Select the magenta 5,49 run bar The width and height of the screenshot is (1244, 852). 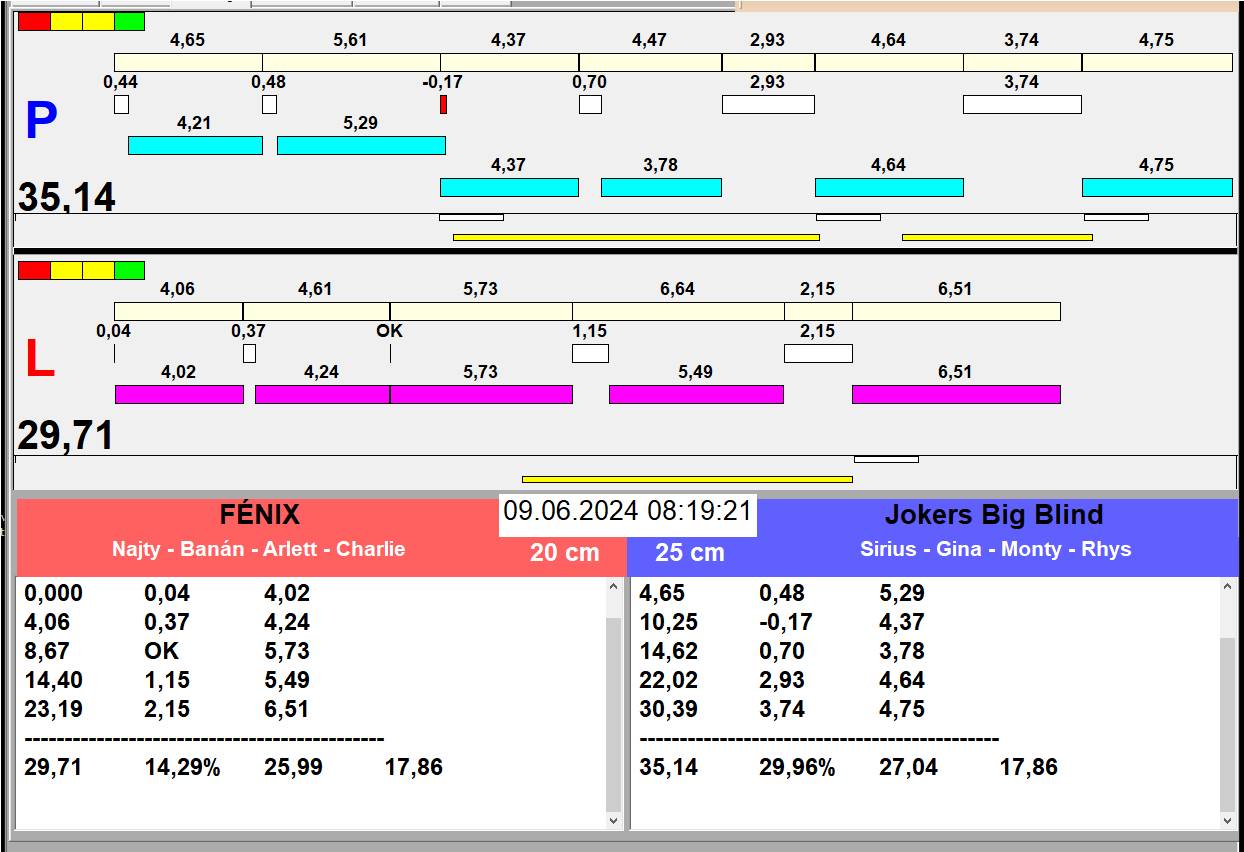coord(696,394)
